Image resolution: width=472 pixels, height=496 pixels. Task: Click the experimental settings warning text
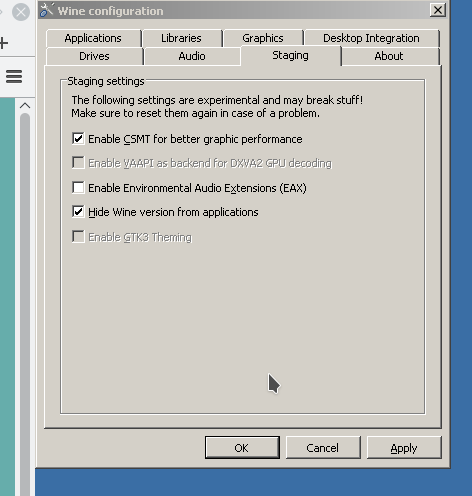pos(217,107)
